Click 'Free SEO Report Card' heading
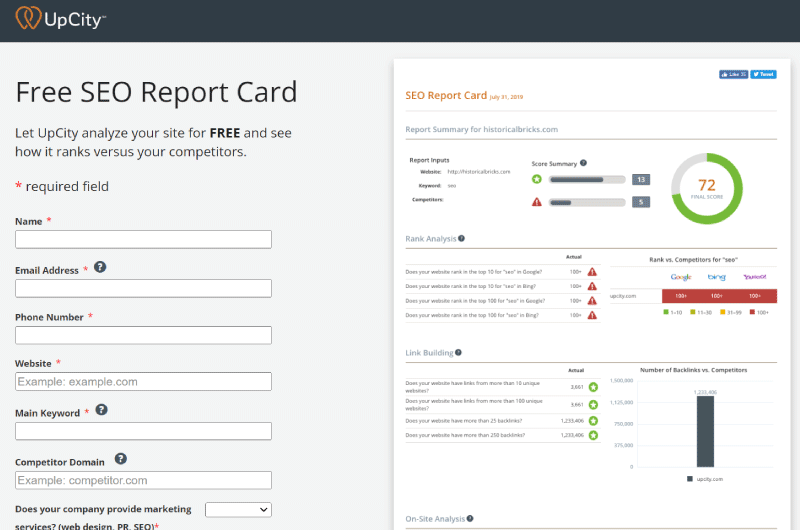This screenshot has width=800, height=530. click(156, 92)
